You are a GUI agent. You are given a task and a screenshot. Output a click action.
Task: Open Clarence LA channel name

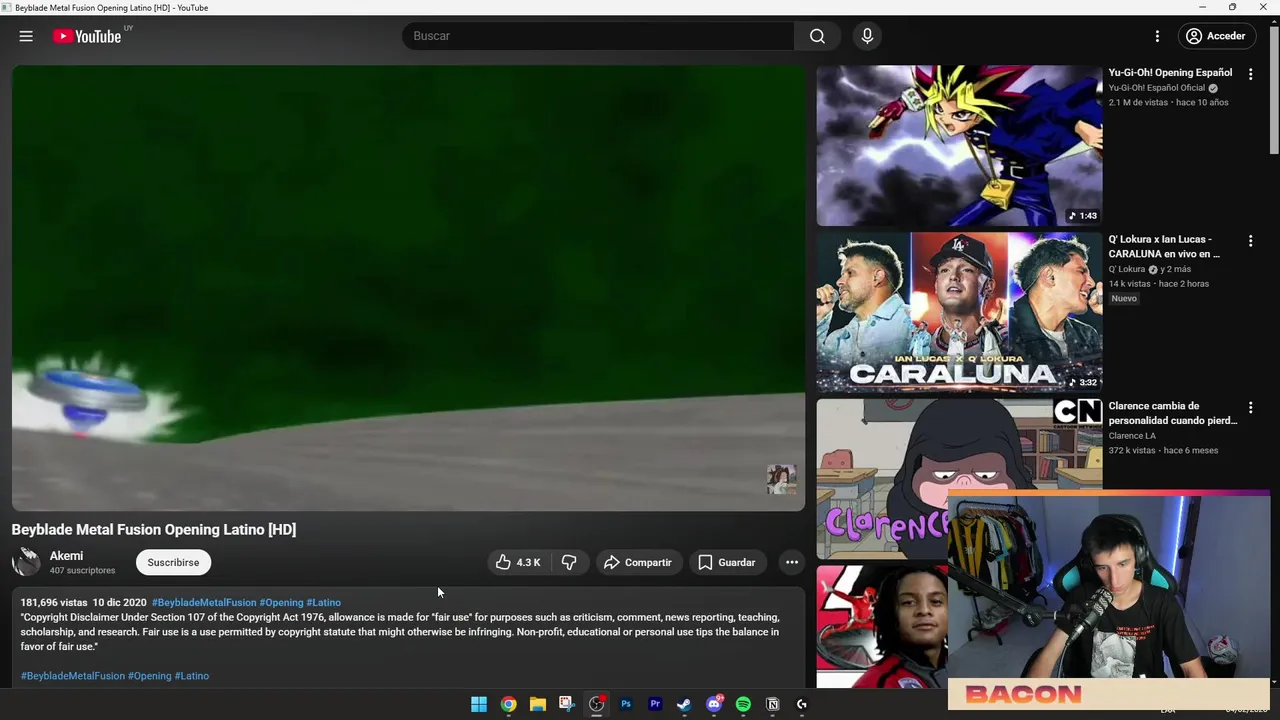[1132, 436]
